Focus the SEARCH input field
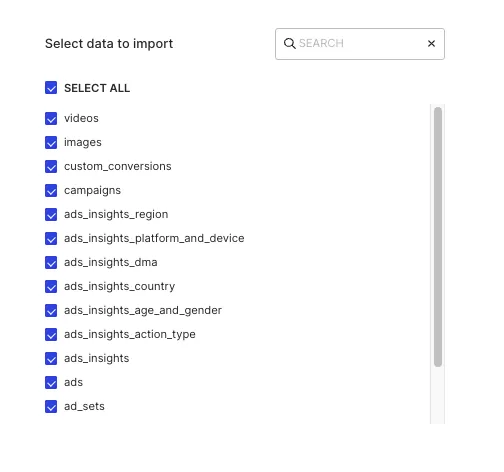Viewport: 504px width, 472px height. click(x=360, y=44)
